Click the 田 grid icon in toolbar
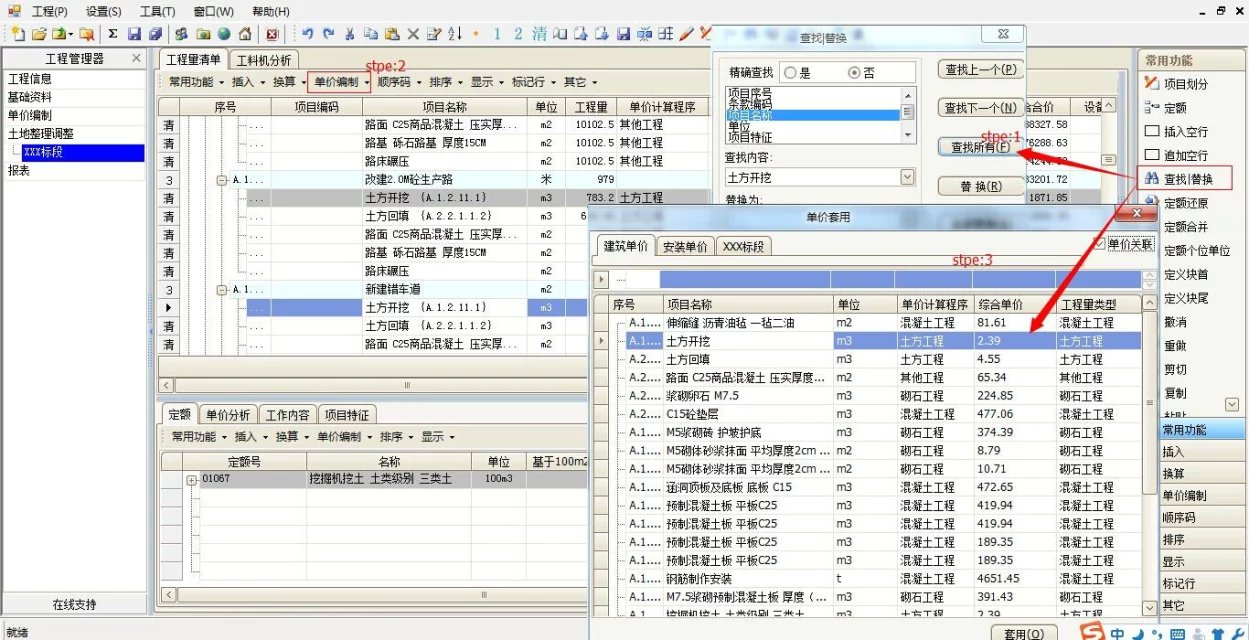The height and width of the screenshot is (640, 1249). [665, 34]
